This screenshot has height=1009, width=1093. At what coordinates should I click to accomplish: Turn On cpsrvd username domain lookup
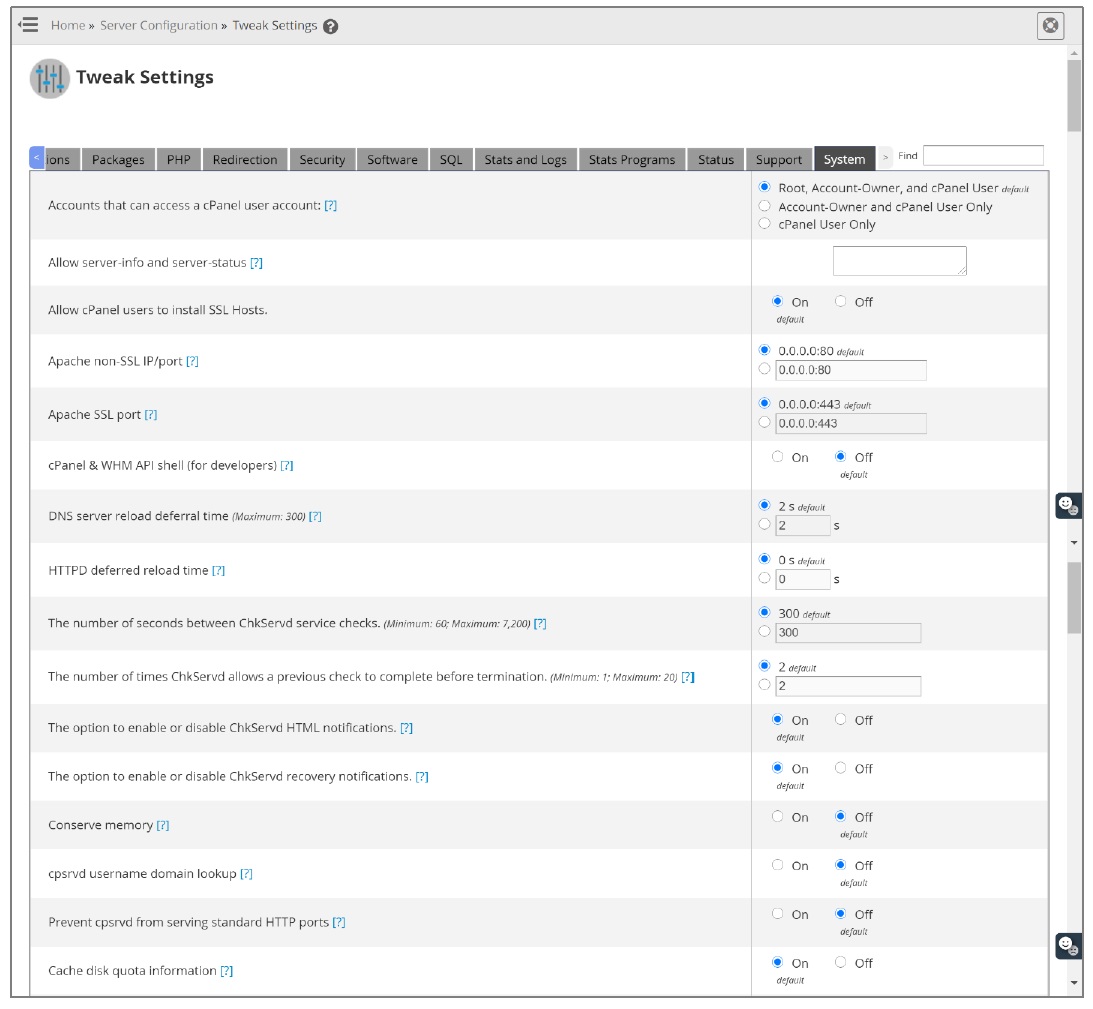pos(777,865)
